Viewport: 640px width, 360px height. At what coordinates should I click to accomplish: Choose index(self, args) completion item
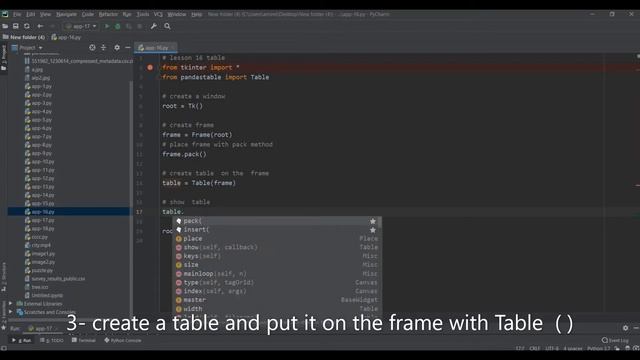coord(276,291)
